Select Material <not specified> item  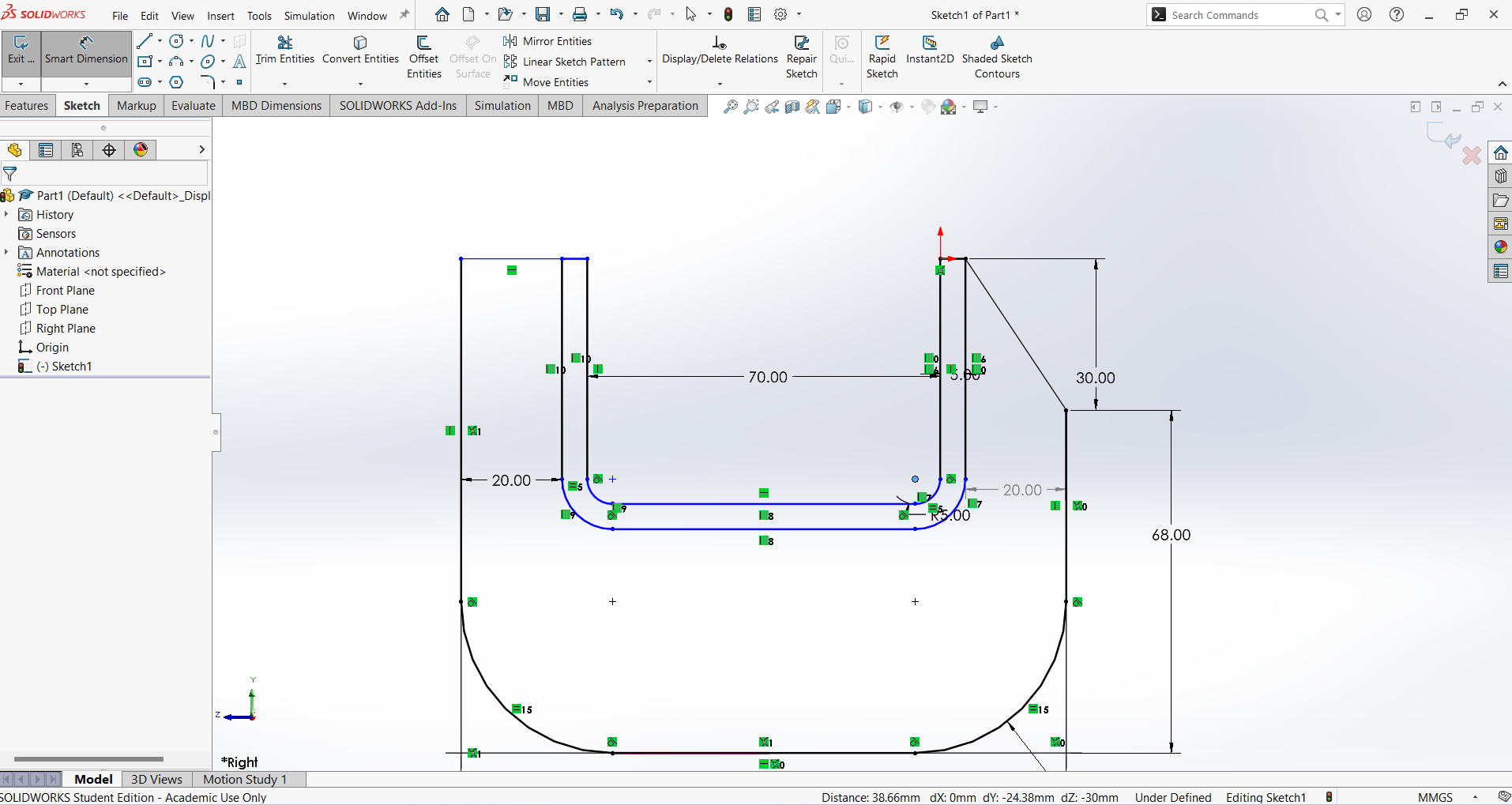pyautogui.click(x=92, y=272)
